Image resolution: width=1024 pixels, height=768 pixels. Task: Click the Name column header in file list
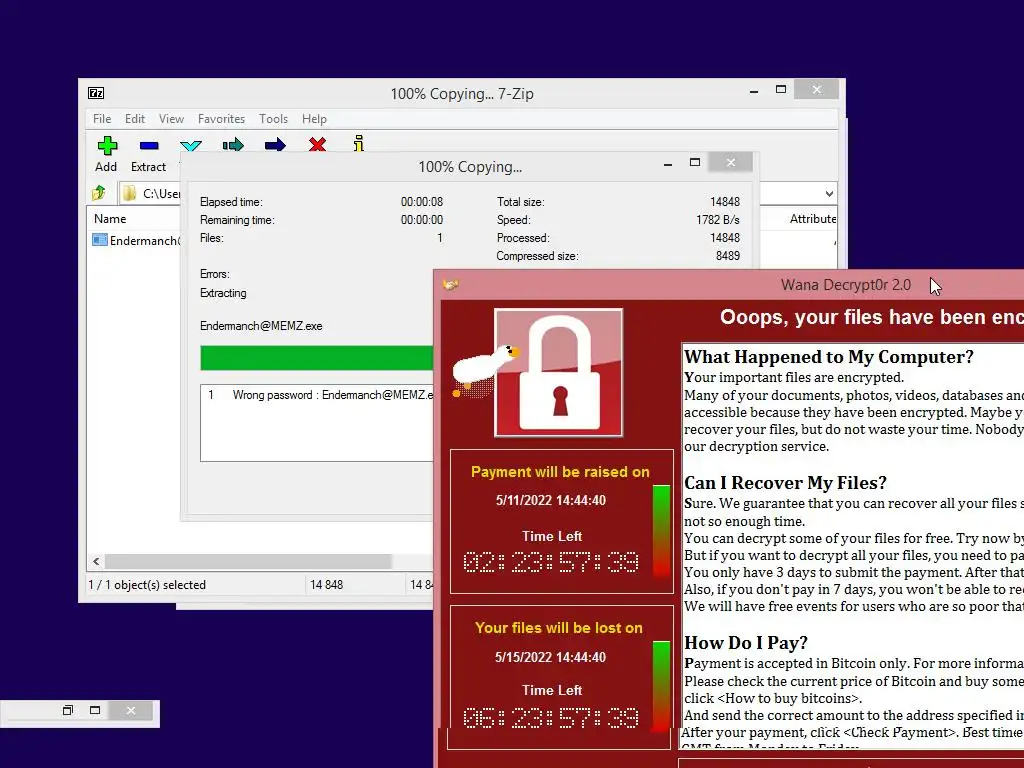[x=110, y=219]
